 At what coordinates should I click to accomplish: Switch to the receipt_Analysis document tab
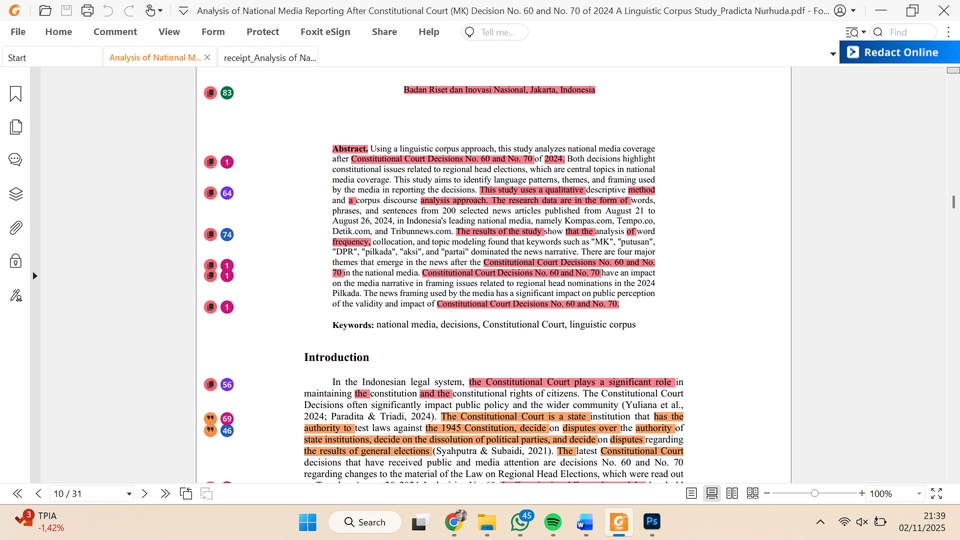(268, 58)
